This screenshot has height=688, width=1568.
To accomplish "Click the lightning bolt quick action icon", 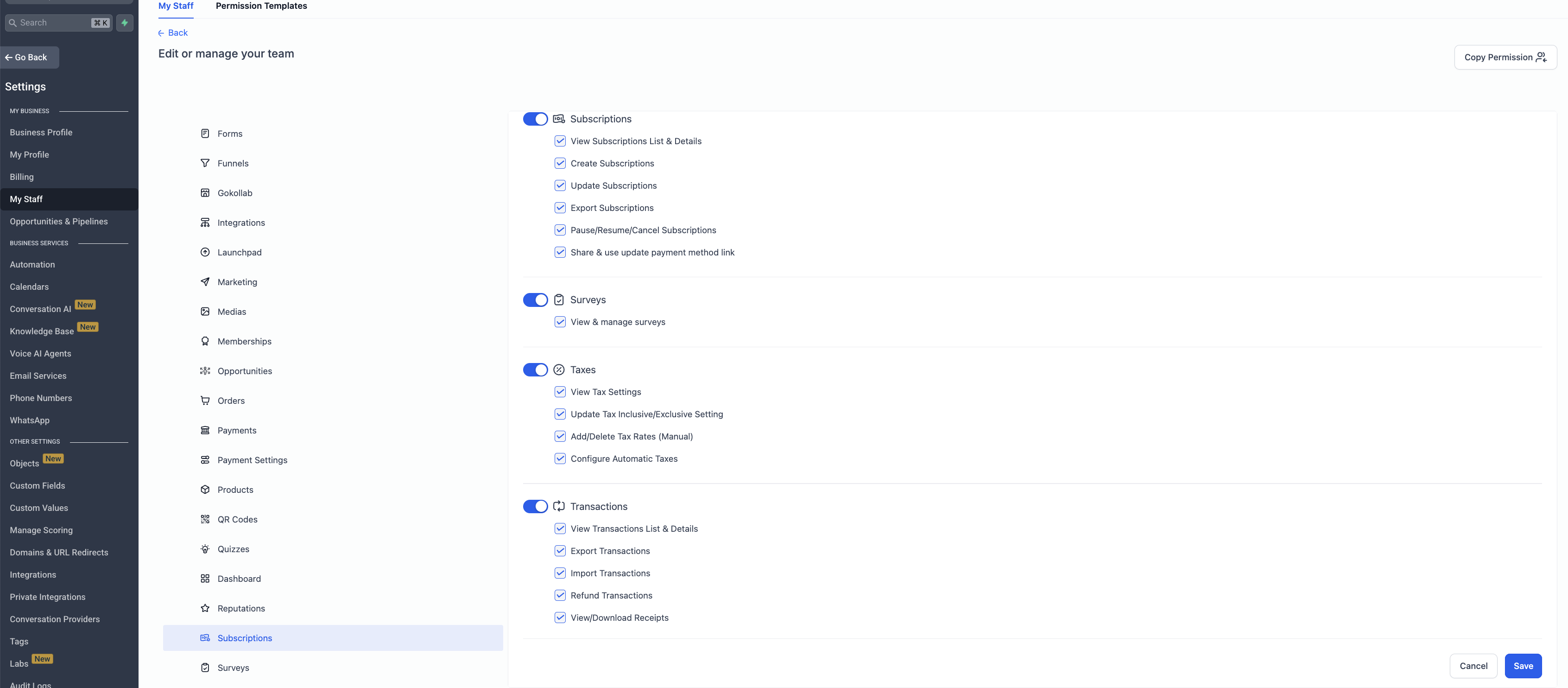I will click(125, 23).
